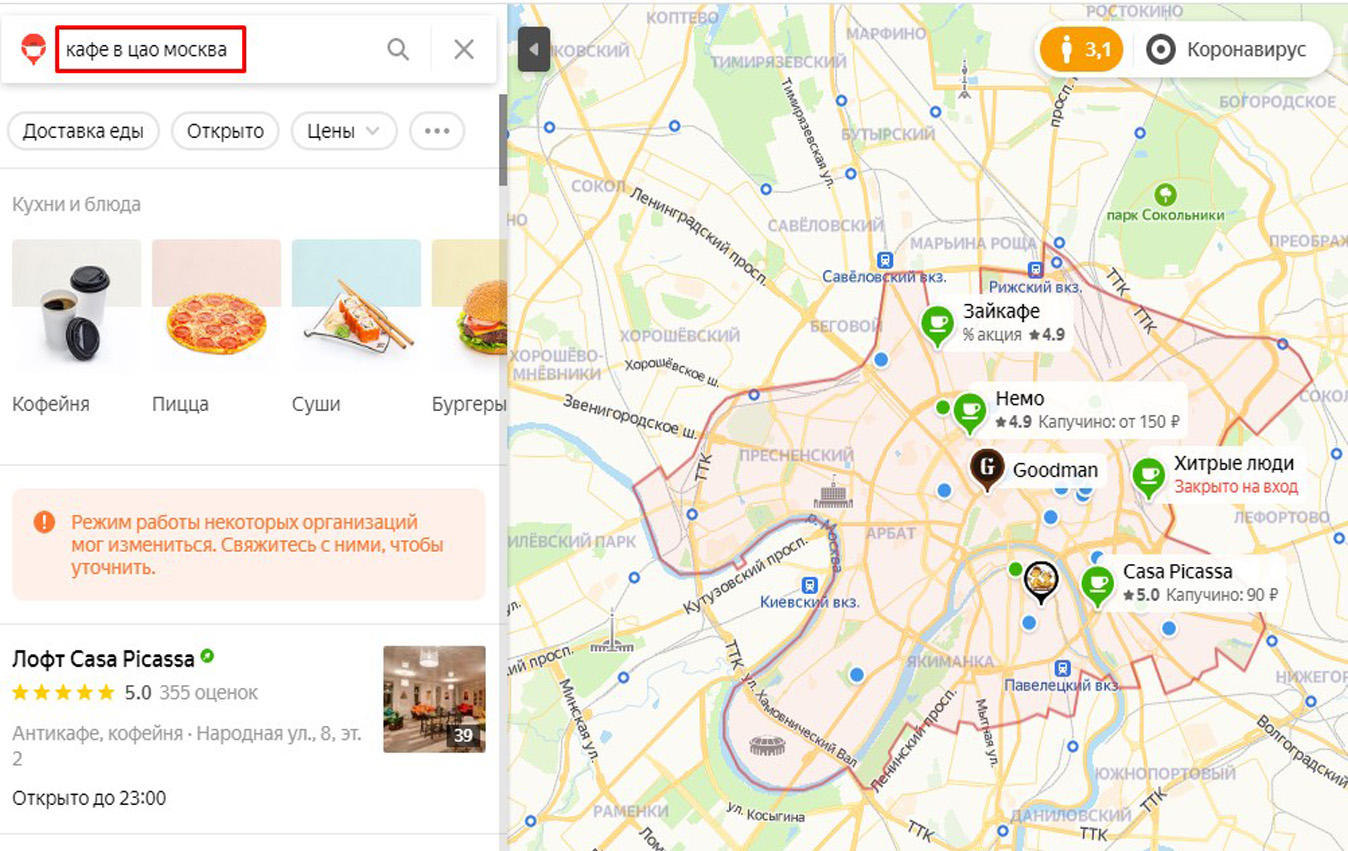Select the Goodman restaurant marker
This screenshot has width=1348, height=851.
[x=987, y=469]
